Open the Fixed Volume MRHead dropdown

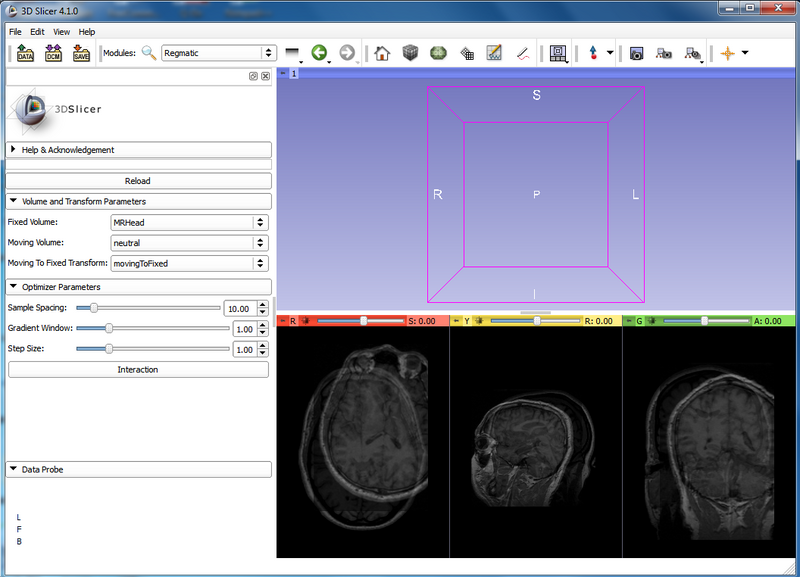click(x=189, y=222)
